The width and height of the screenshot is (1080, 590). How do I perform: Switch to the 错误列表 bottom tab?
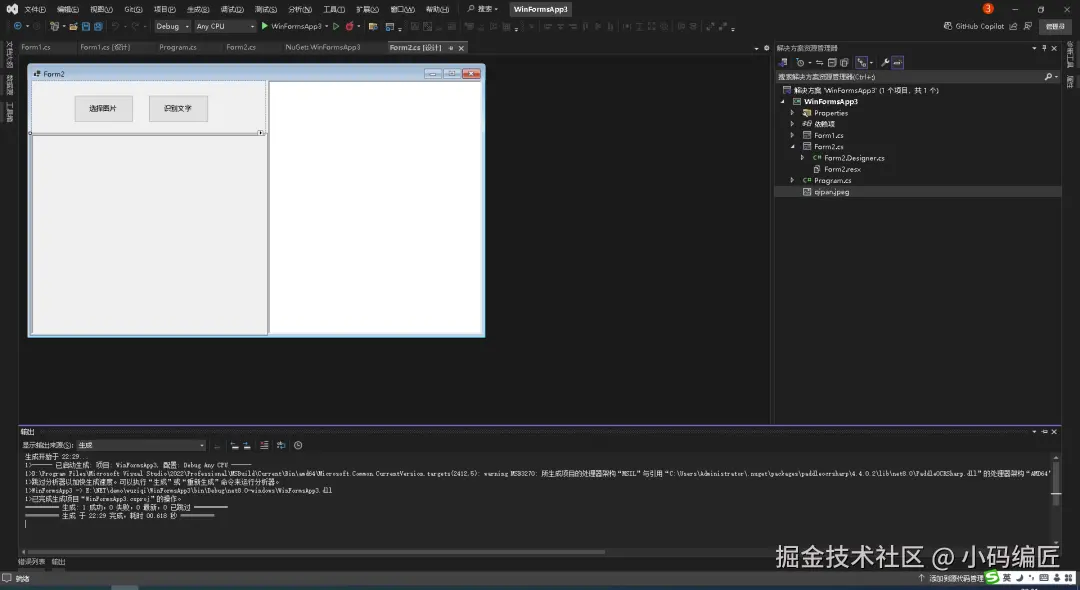[32, 562]
